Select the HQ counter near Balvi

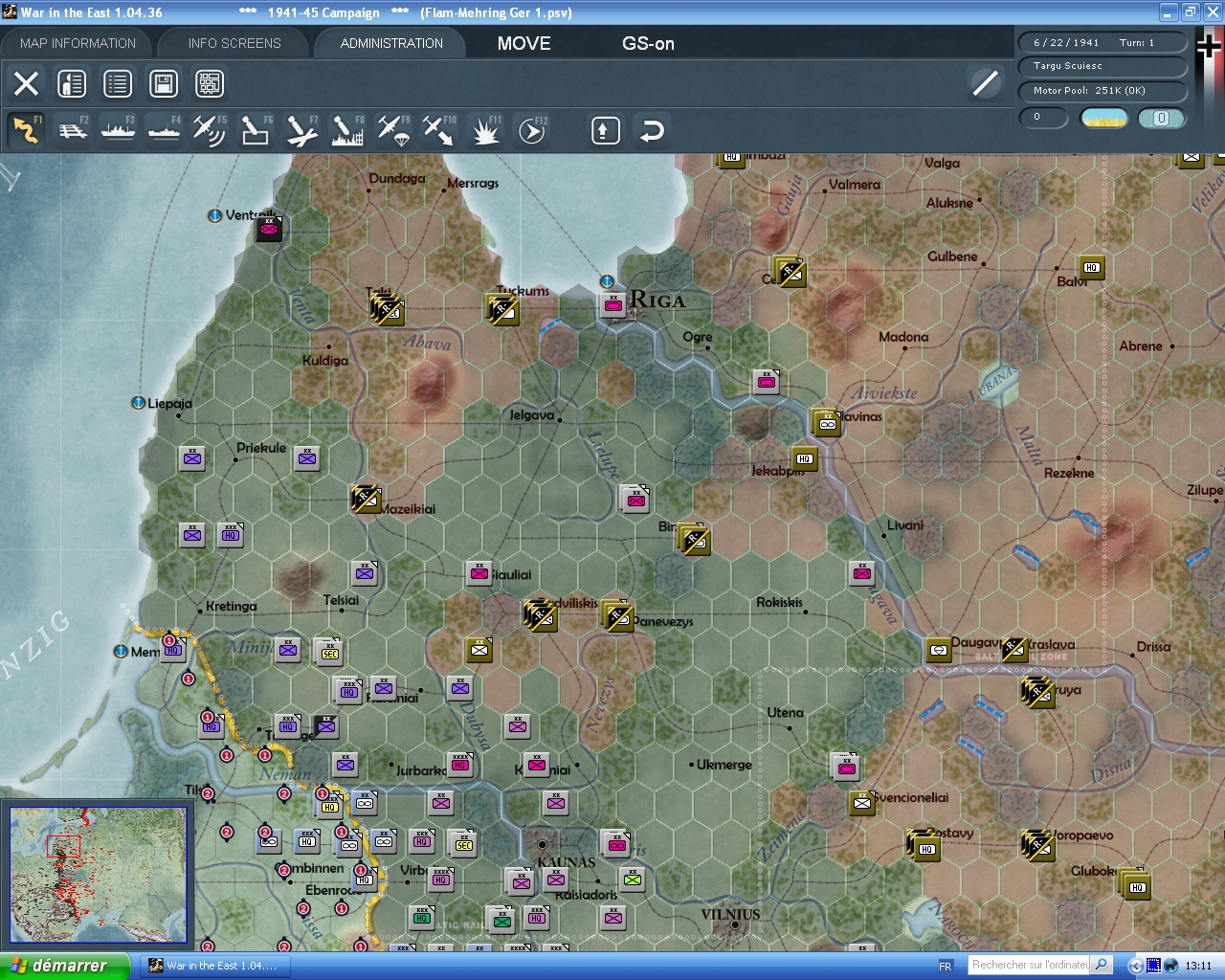(x=1092, y=267)
